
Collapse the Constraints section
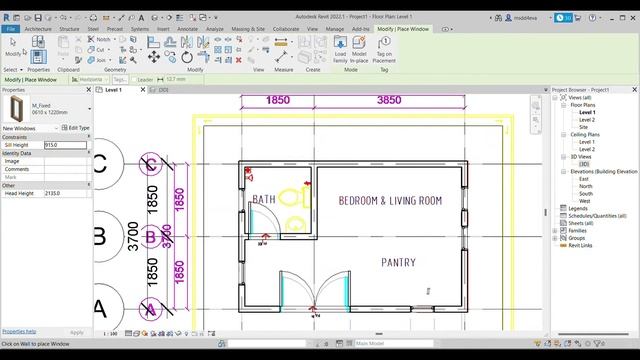89,137
